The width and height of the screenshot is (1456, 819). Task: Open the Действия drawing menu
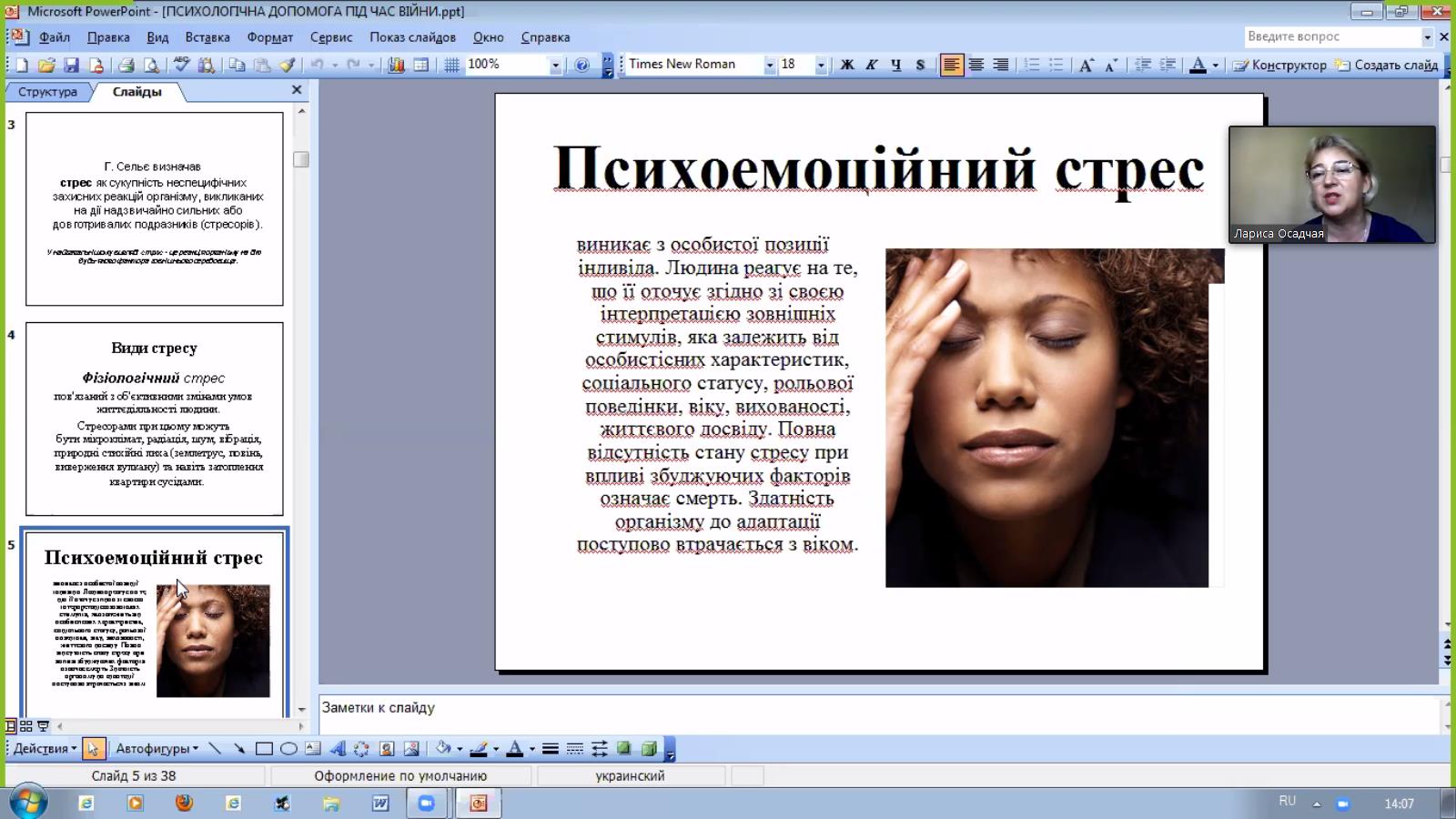pos(45,749)
